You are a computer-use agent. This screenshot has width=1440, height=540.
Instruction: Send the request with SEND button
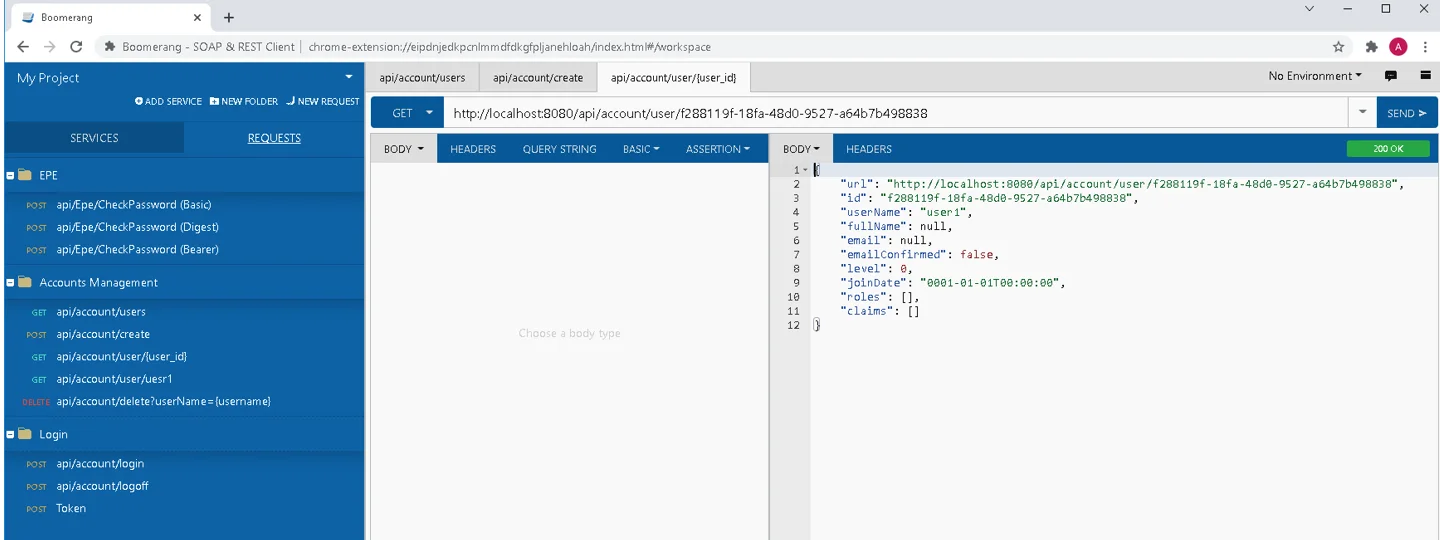point(1407,113)
